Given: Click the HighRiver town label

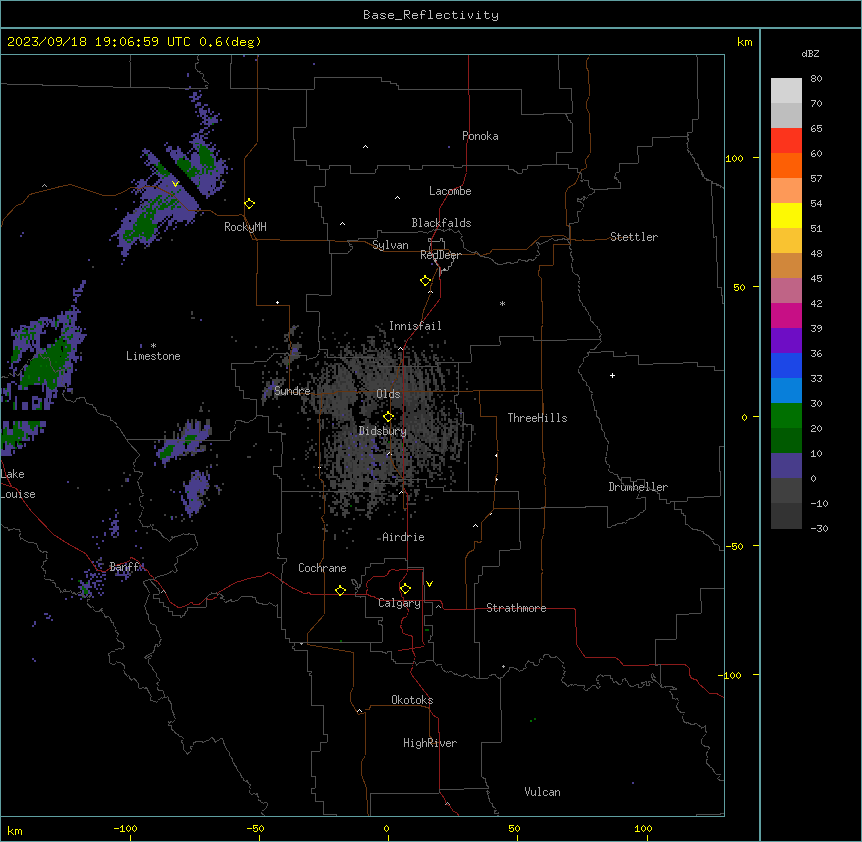Looking at the screenshot, I should coord(430,743).
